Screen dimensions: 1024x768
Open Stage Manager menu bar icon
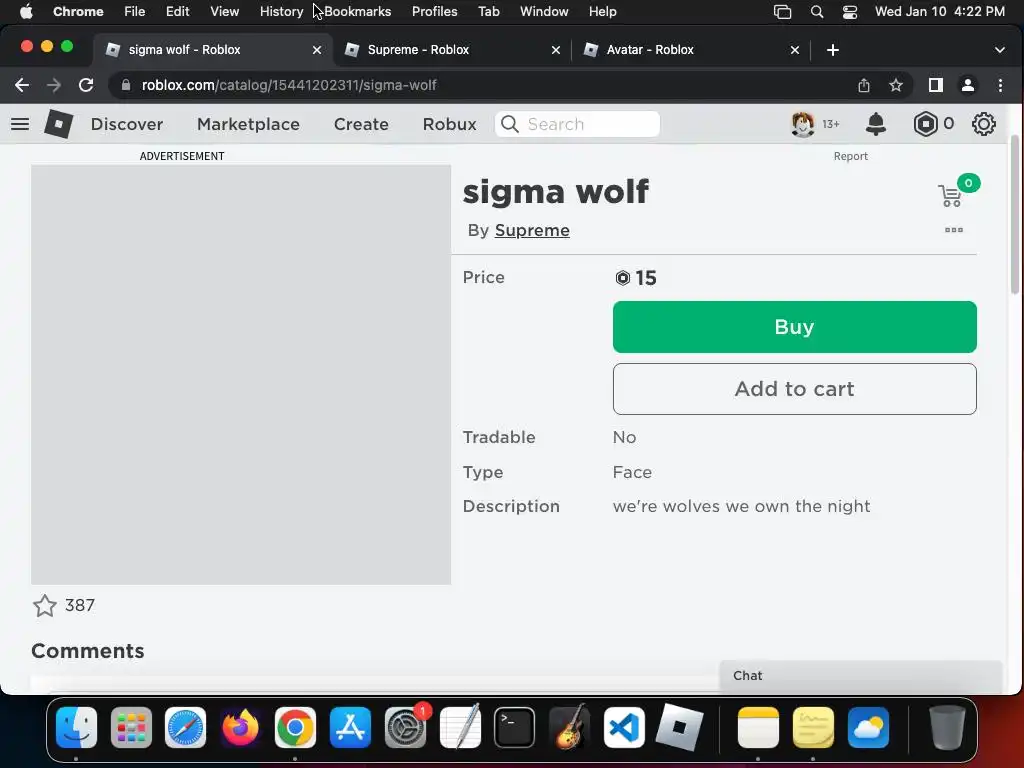tap(782, 12)
